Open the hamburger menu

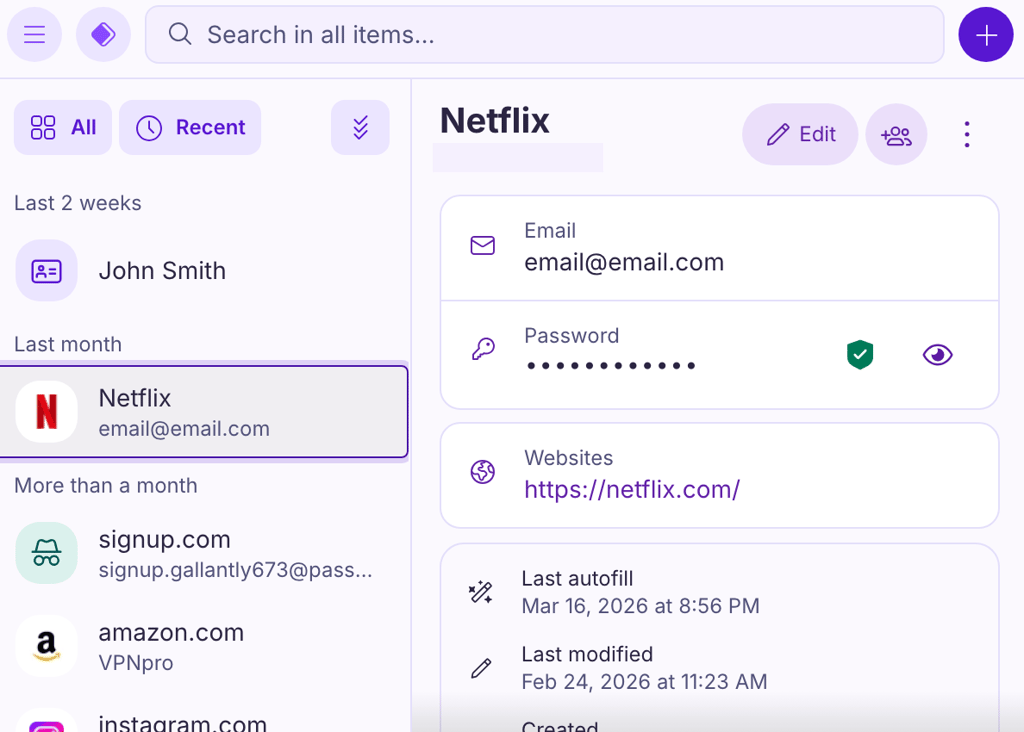point(35,35)
